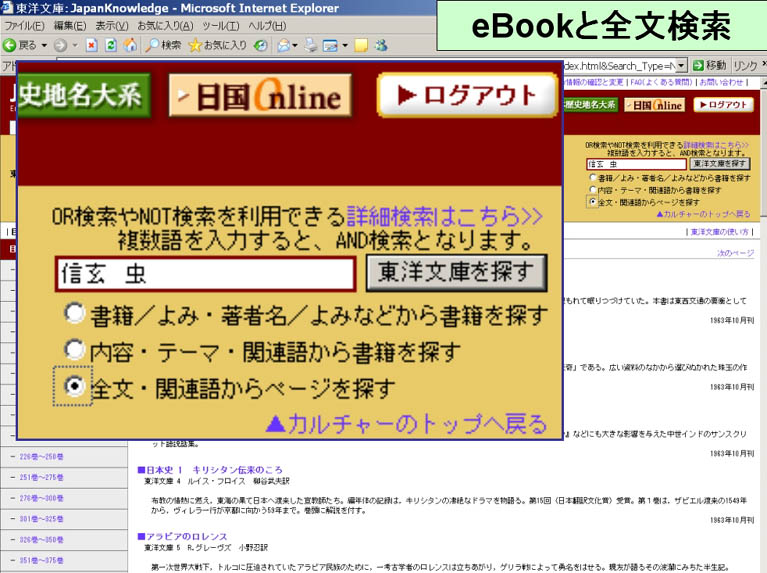Open small カルチャーのトップへ戻る link at right
The width and height of the screenshot is (767, 573).
pyautogui.click(x=703, y=214)
